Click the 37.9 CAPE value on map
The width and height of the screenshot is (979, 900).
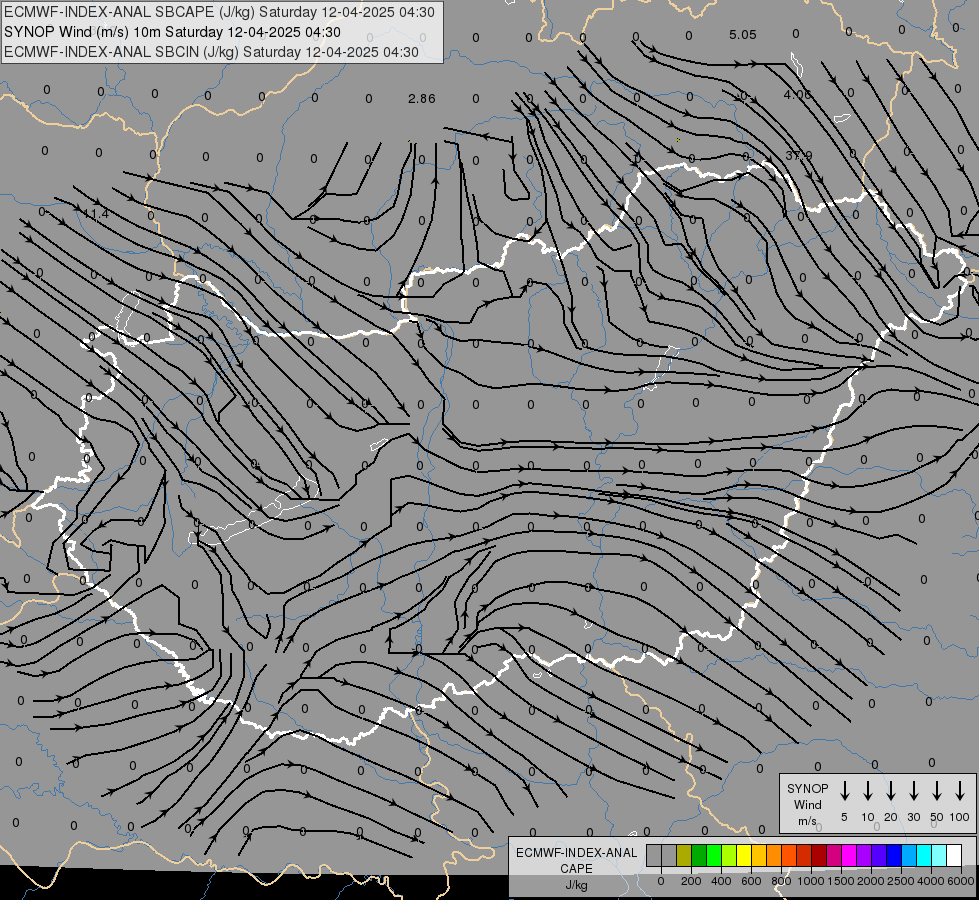(799, 156)
